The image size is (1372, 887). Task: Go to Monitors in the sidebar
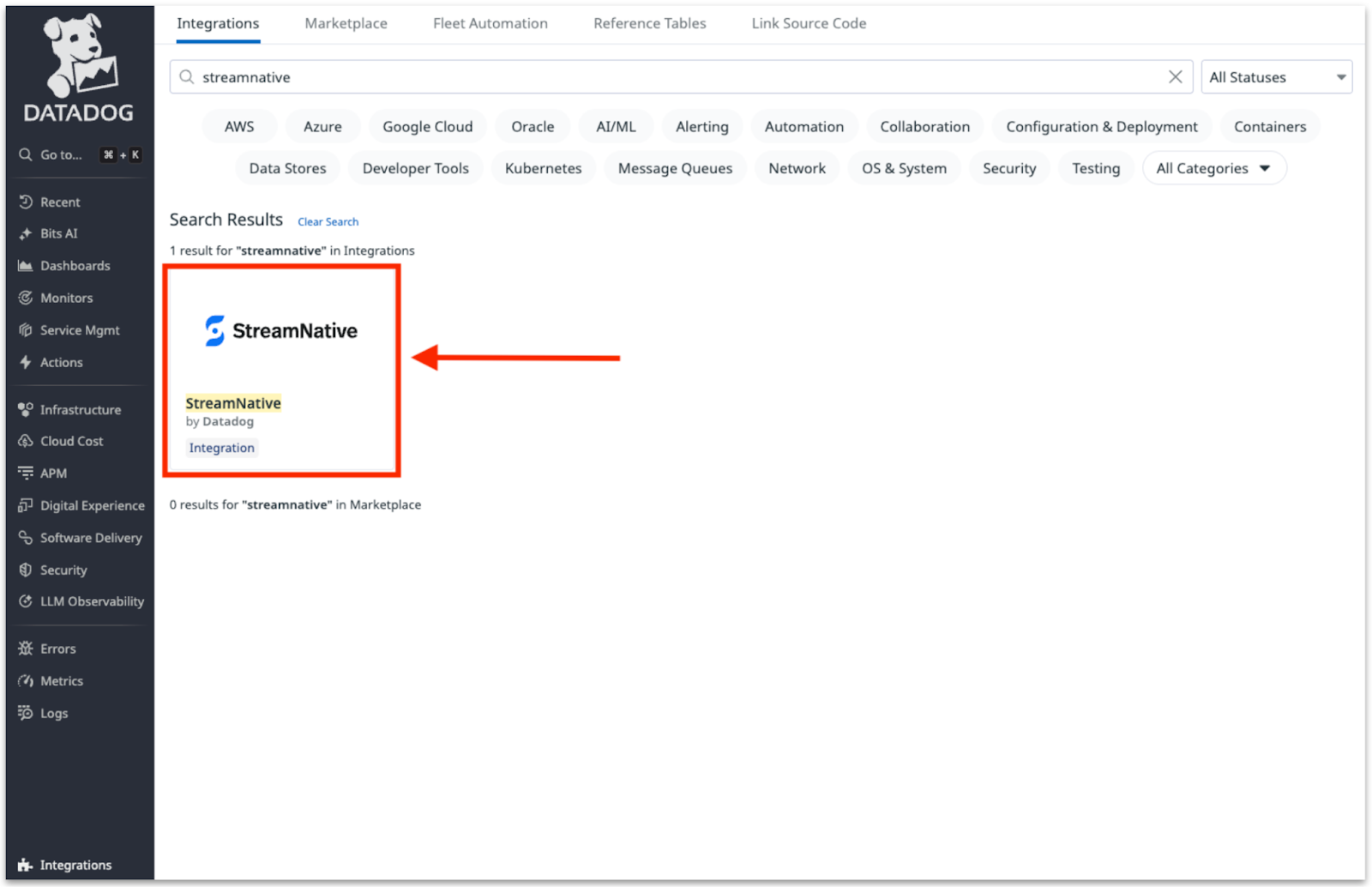[66, 298]
